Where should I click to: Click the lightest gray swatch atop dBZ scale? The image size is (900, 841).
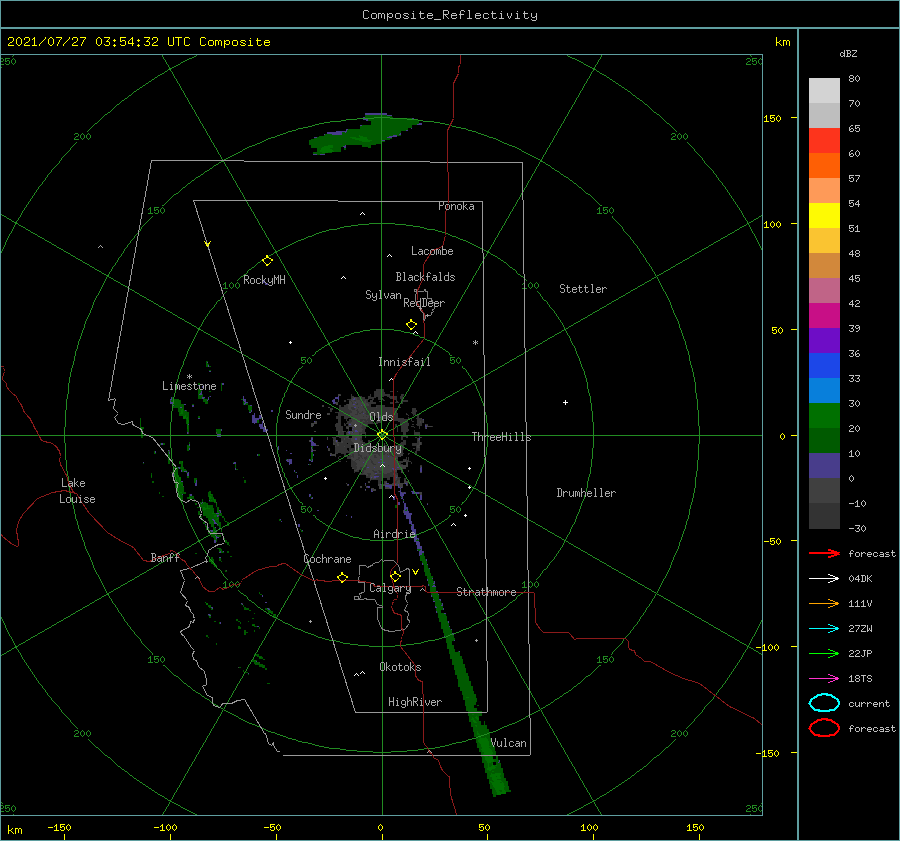(824, 91)
